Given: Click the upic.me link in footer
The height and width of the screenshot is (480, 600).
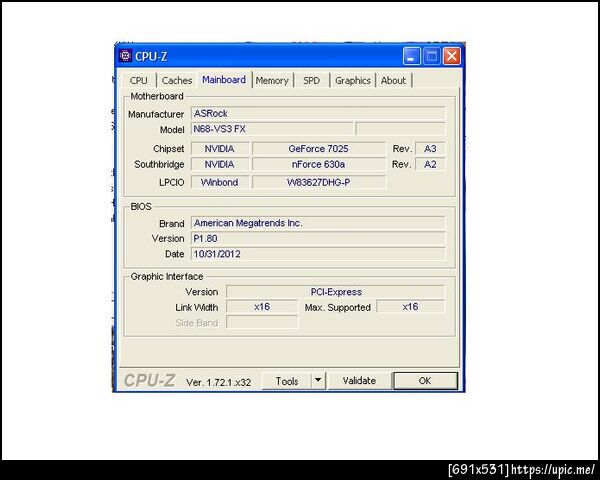Looking at the screenshot, I should (553, 469).
